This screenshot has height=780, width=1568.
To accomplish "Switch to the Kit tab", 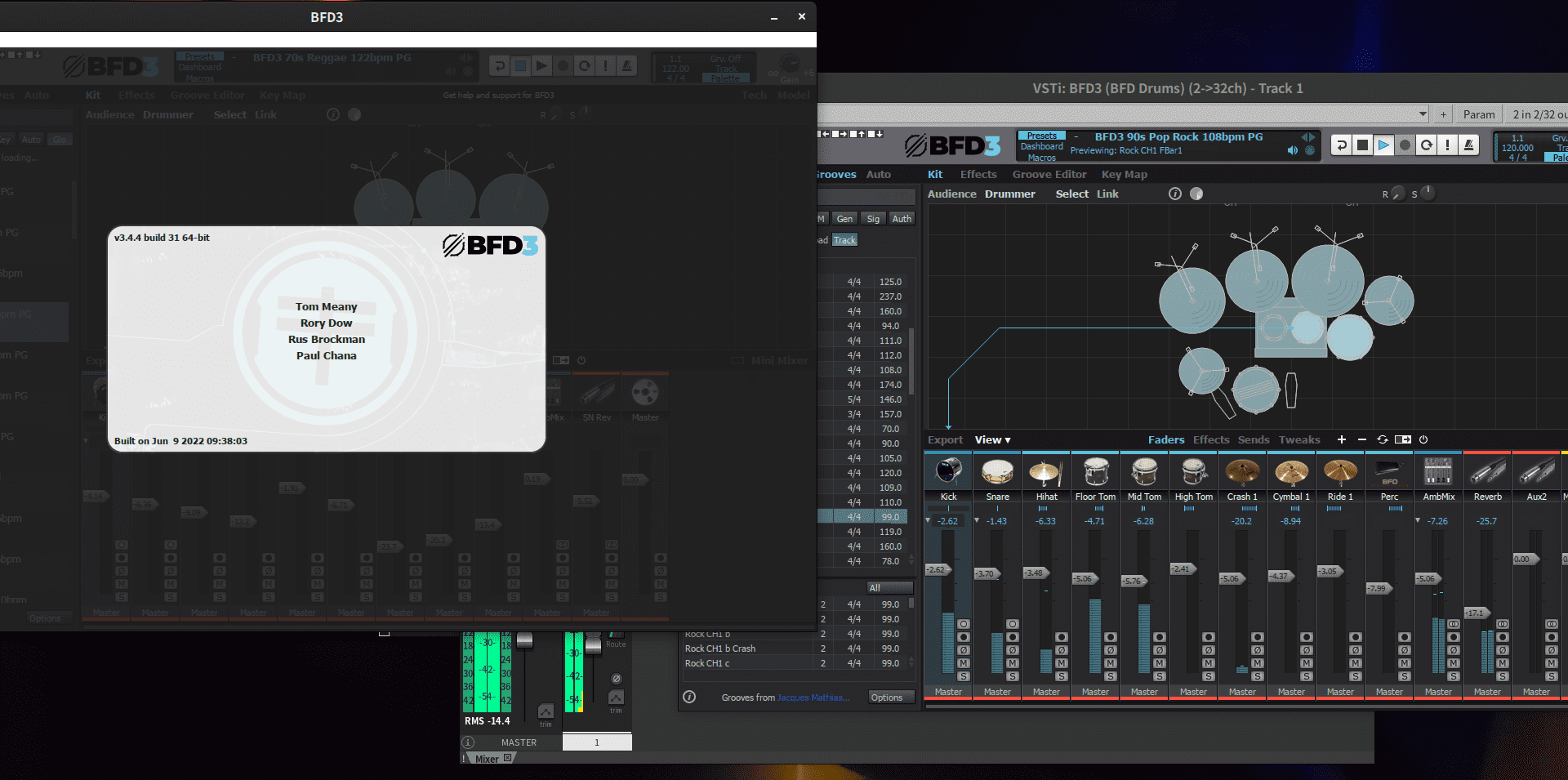I will click(935, 174).
